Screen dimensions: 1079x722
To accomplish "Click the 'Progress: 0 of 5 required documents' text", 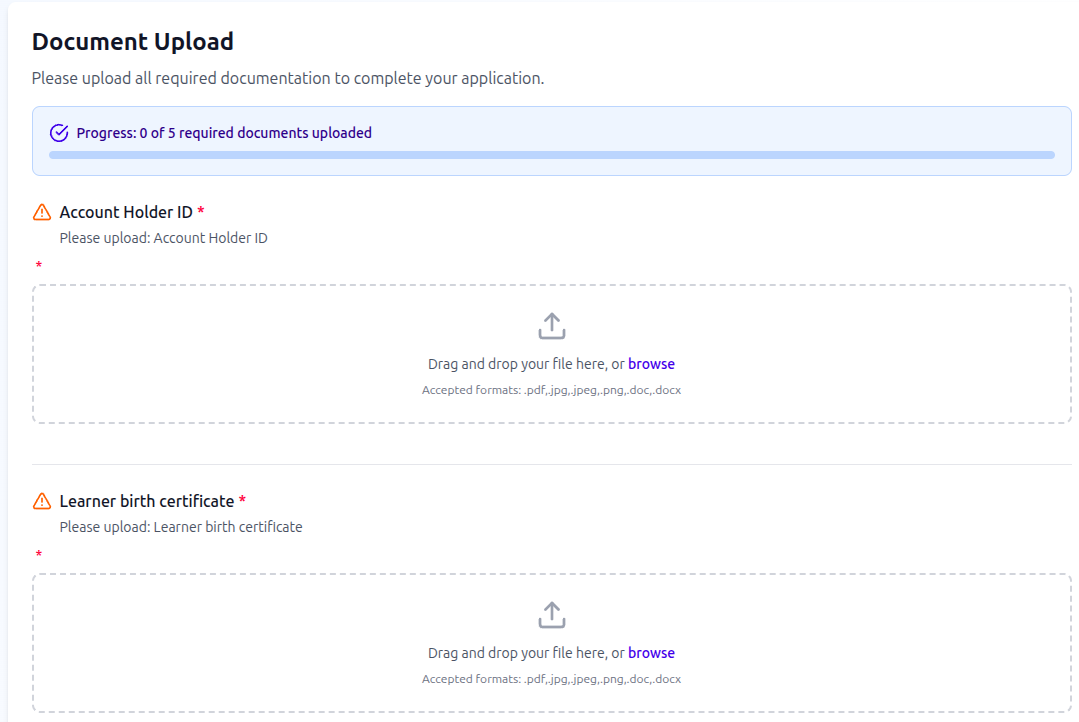I will (x=224, y=133).
